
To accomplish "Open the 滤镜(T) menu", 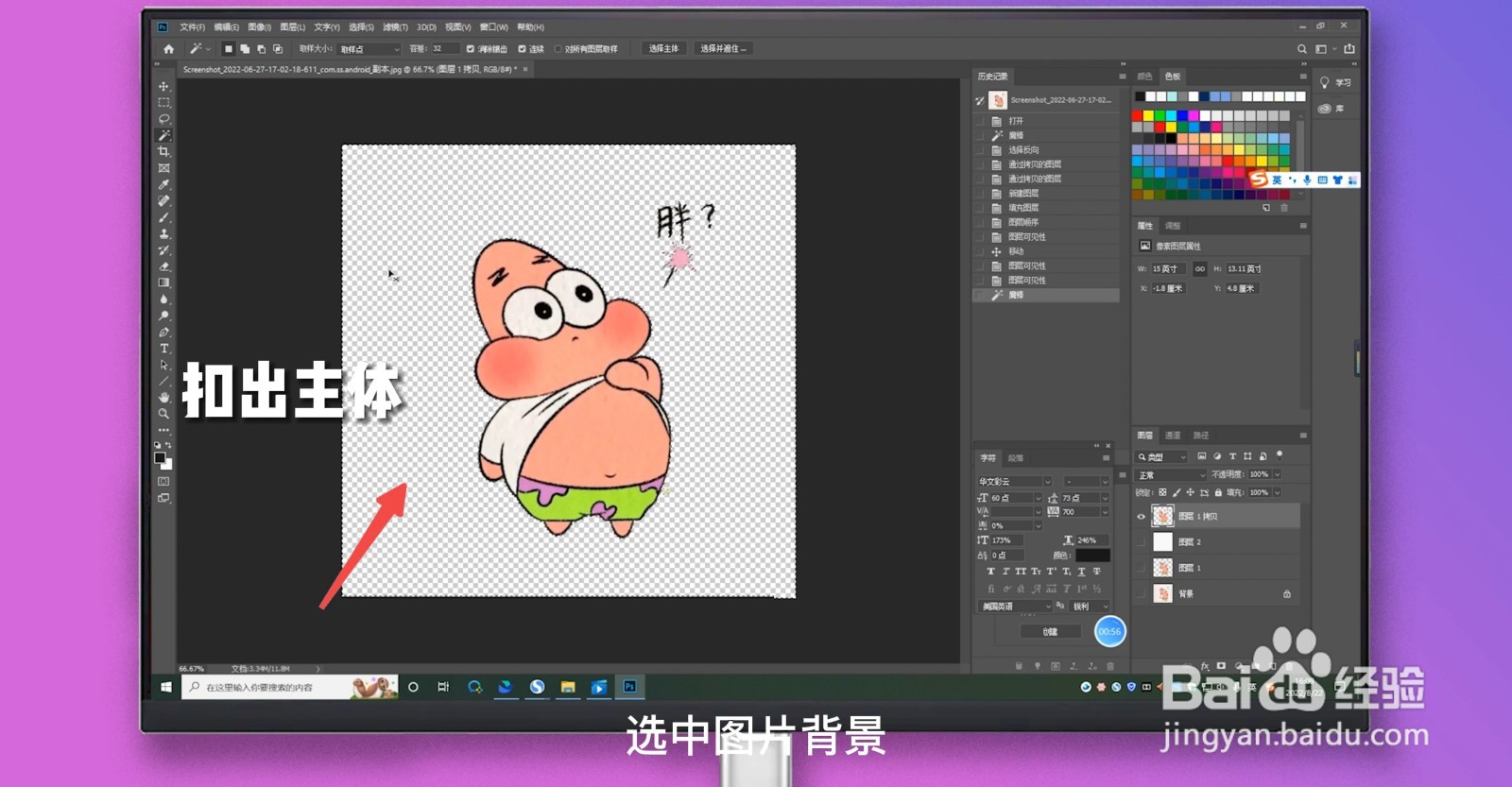I will tap(395, 27).
